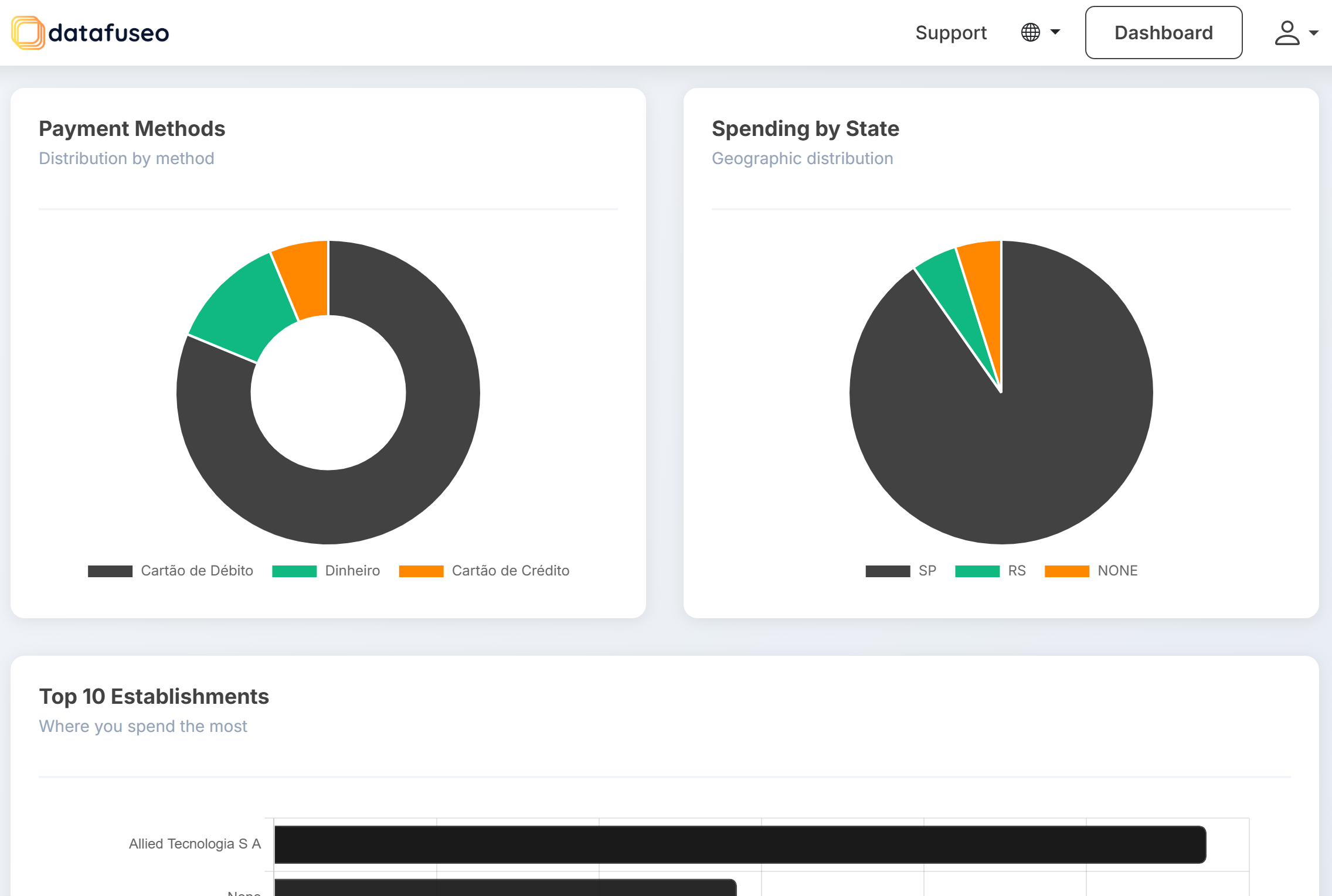Hide RS in state chart legend
The width and height of the screenshot is (1332, 896).
tap(1017, 571)
